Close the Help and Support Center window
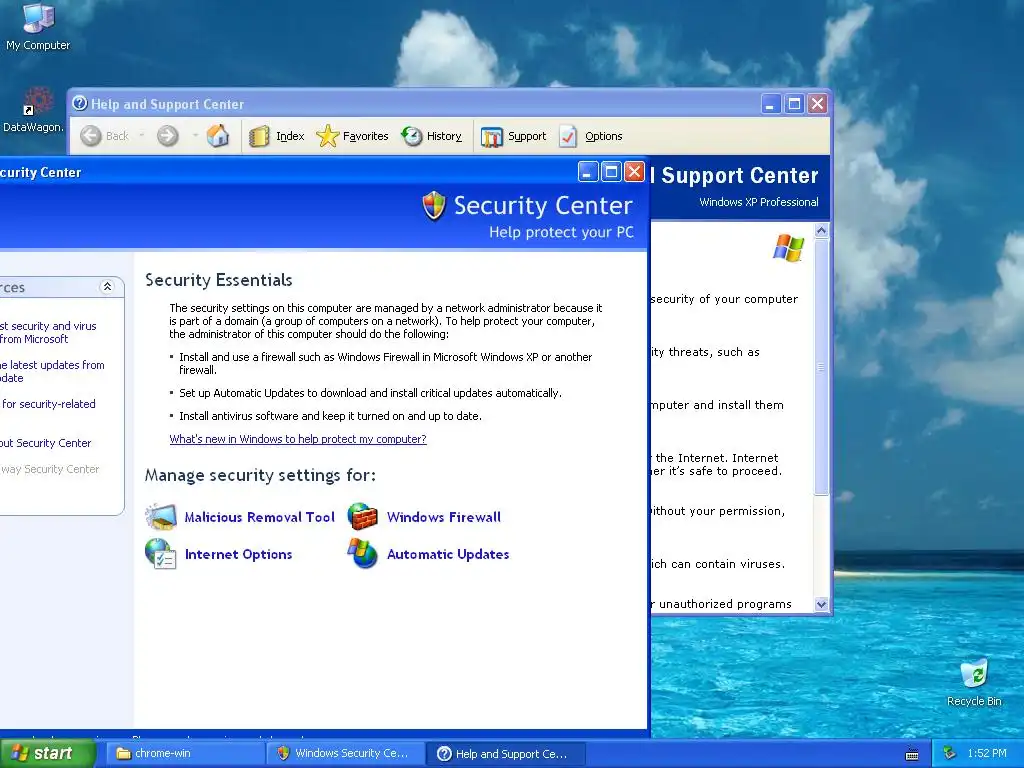 click(818, 104)
